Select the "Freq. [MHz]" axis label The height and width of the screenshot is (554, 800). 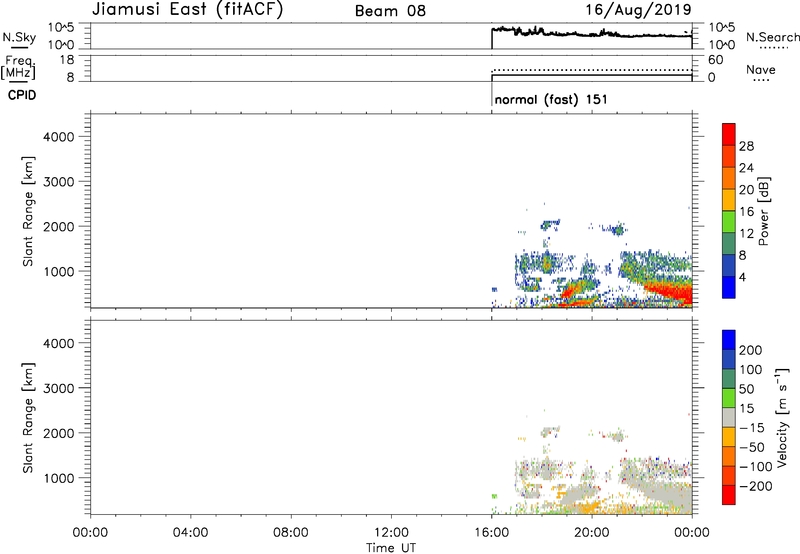click(18, 67)
